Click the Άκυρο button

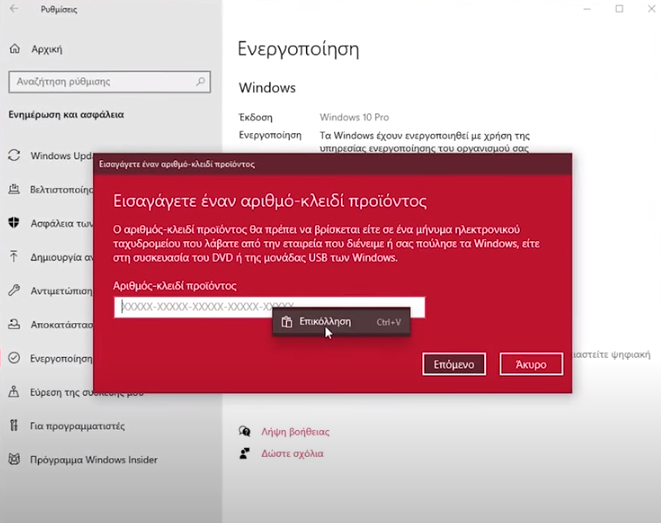click(531, 364)
